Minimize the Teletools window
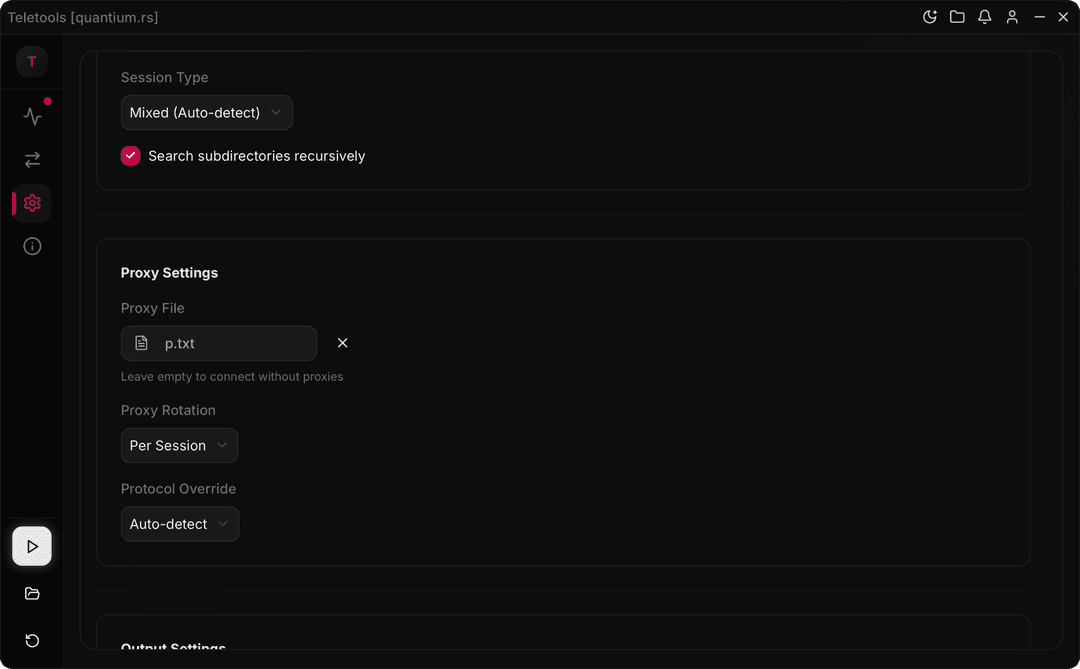The width and height of the screenshot is (1080, 669). pos(1039,17)
